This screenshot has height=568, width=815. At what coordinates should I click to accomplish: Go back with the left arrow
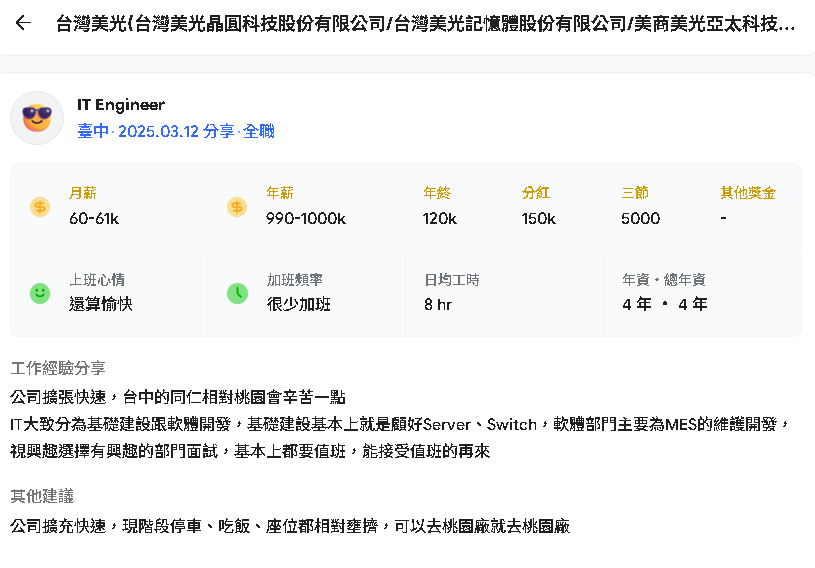coord(23,22)
